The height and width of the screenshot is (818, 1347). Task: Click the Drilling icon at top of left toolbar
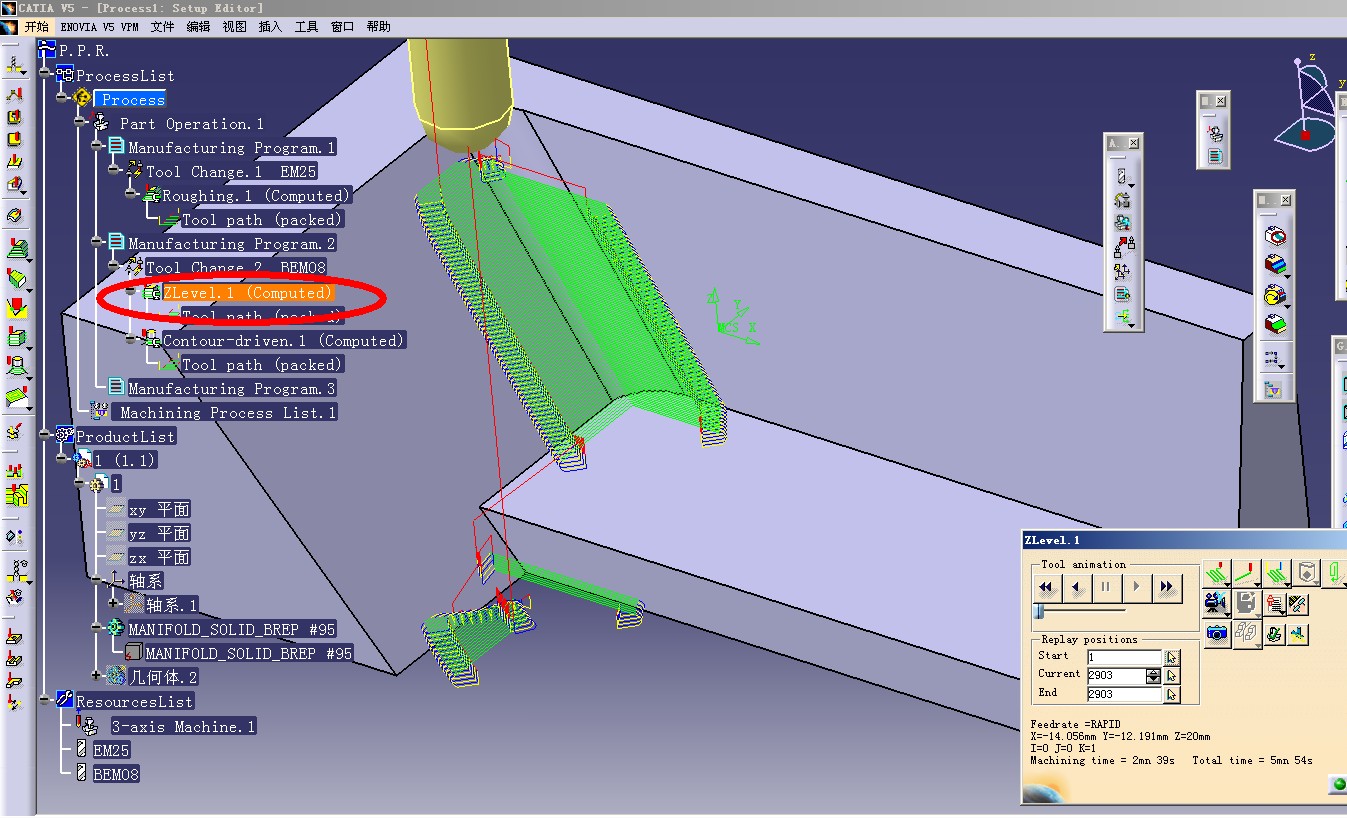pyautogui.click(x=15, y=66)
